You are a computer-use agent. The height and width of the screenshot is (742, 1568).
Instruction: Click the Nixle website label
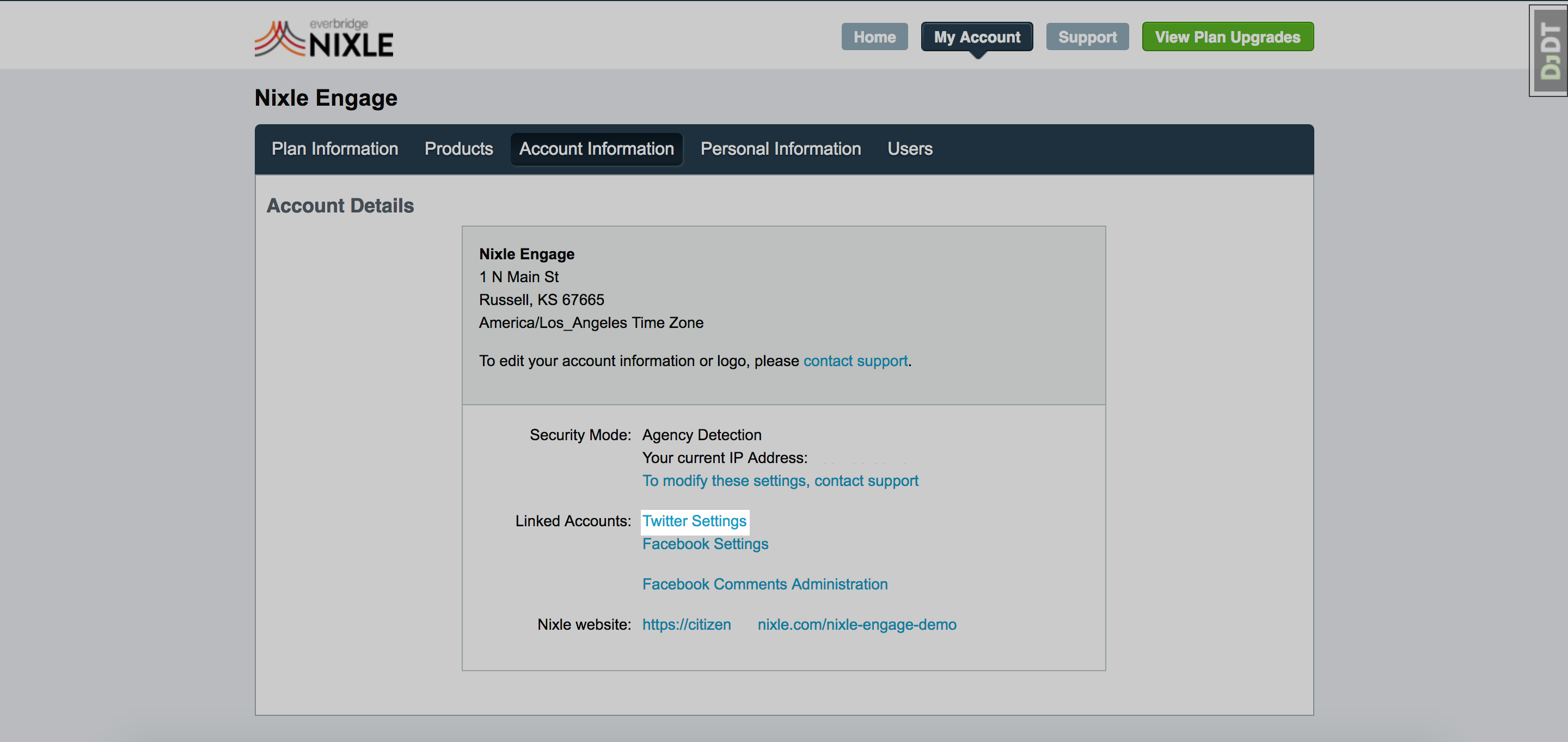(584, 624)
